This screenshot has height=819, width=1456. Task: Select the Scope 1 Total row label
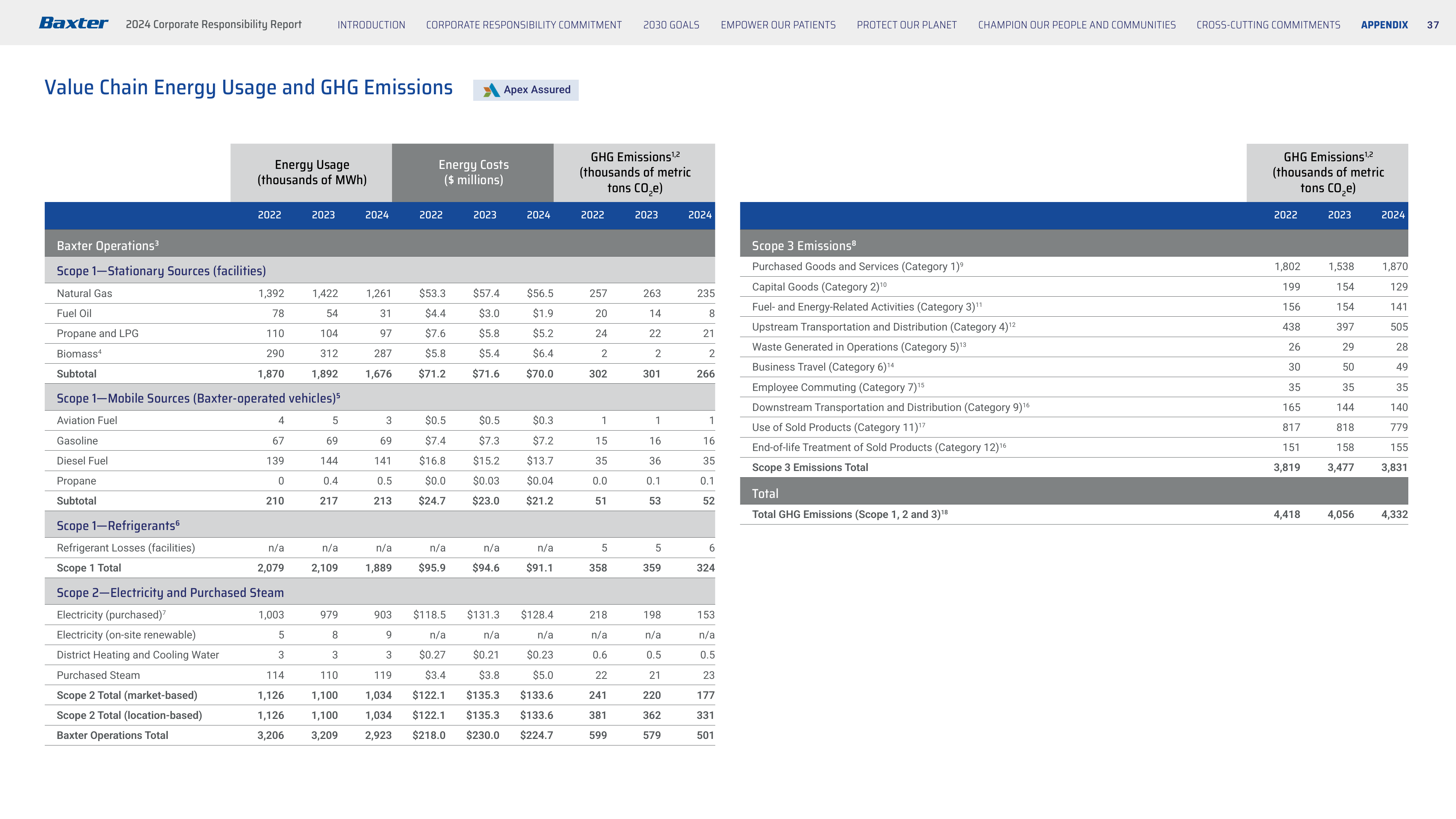89,568
